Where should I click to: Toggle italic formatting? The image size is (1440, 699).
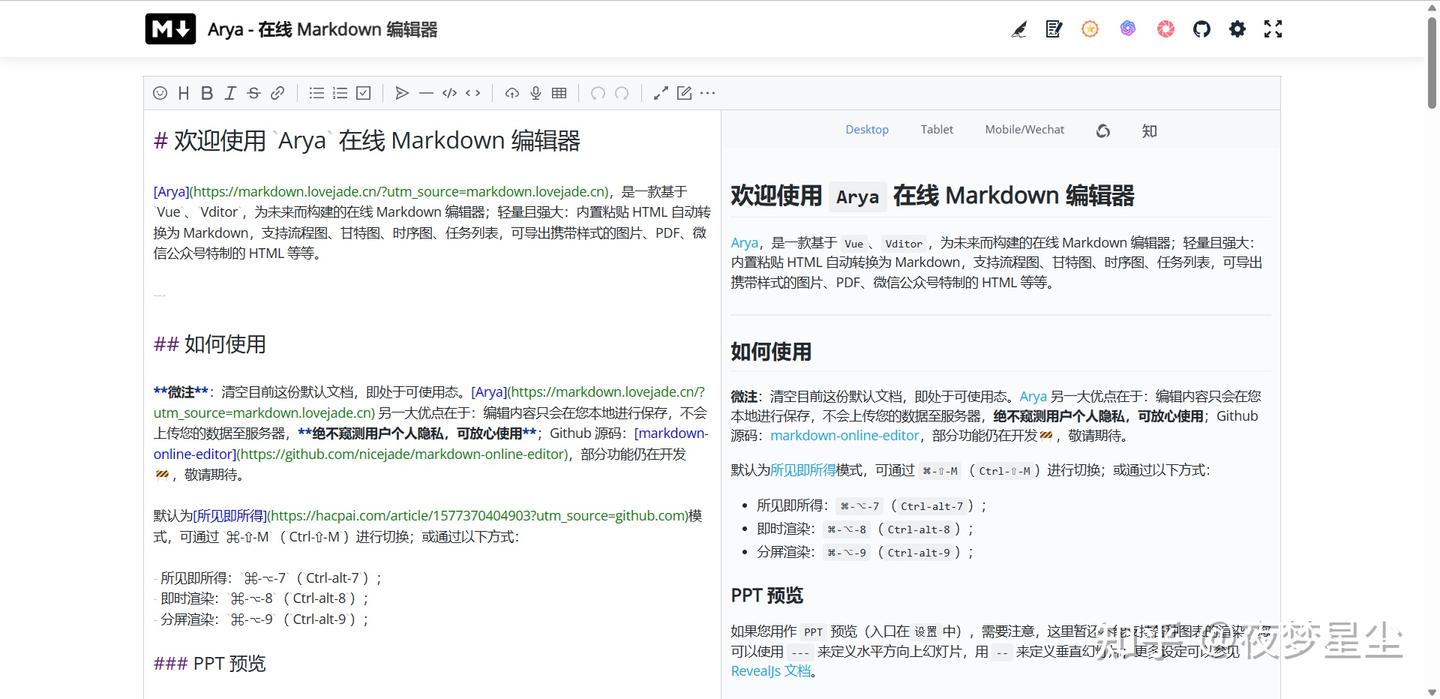[230, 93]
